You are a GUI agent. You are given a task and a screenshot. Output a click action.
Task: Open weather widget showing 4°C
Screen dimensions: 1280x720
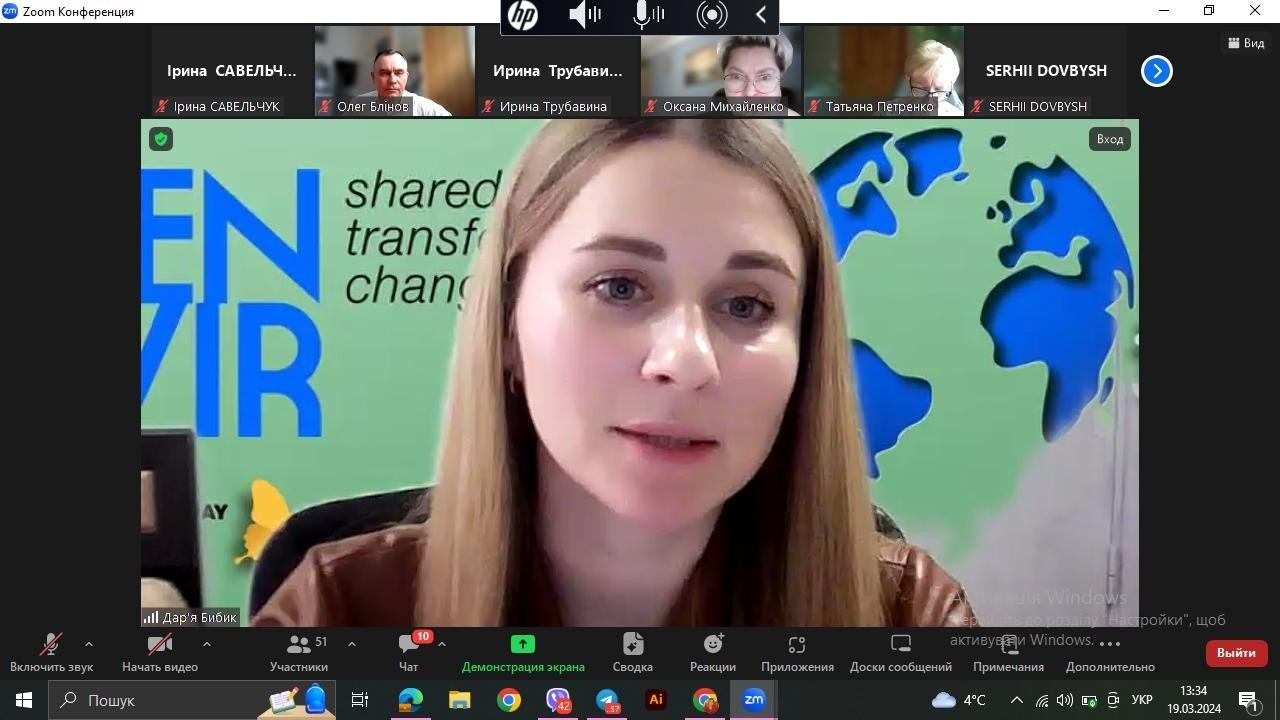click(959, 700)
